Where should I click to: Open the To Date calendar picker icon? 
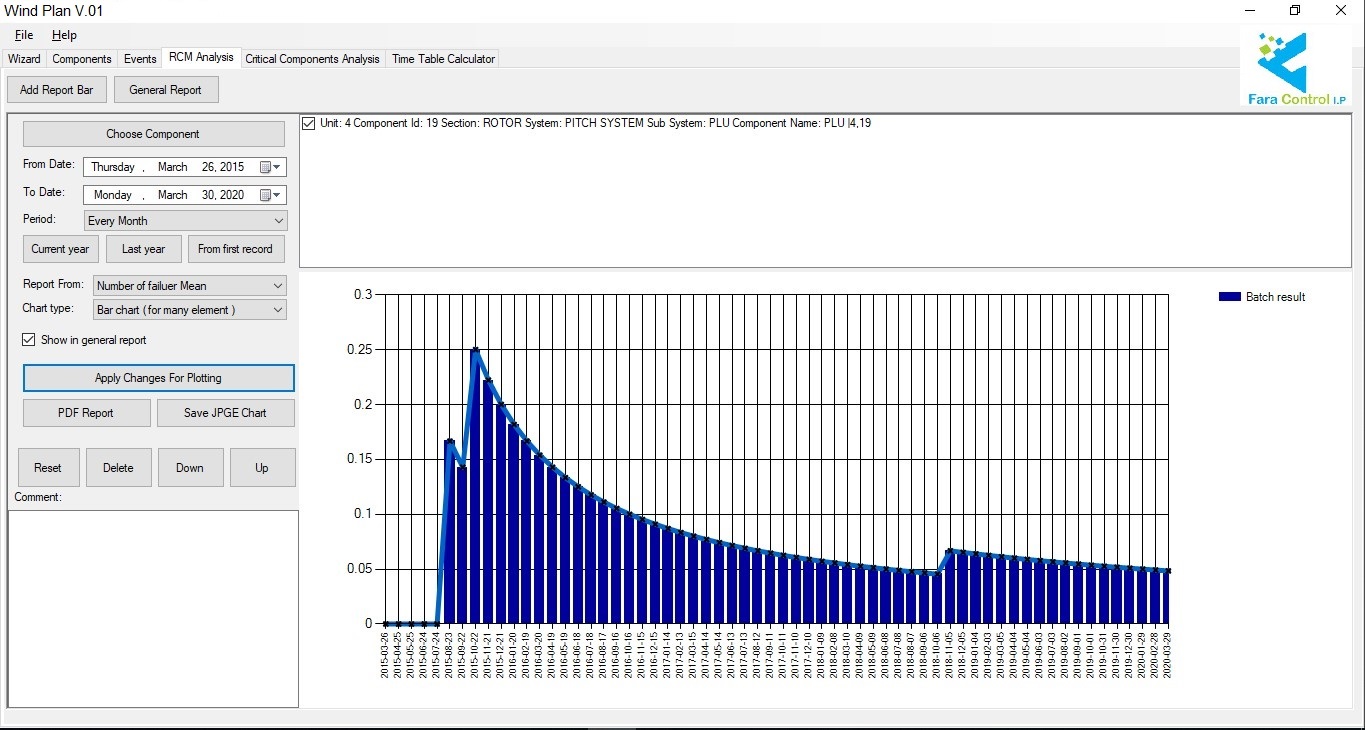coord(269,195)
